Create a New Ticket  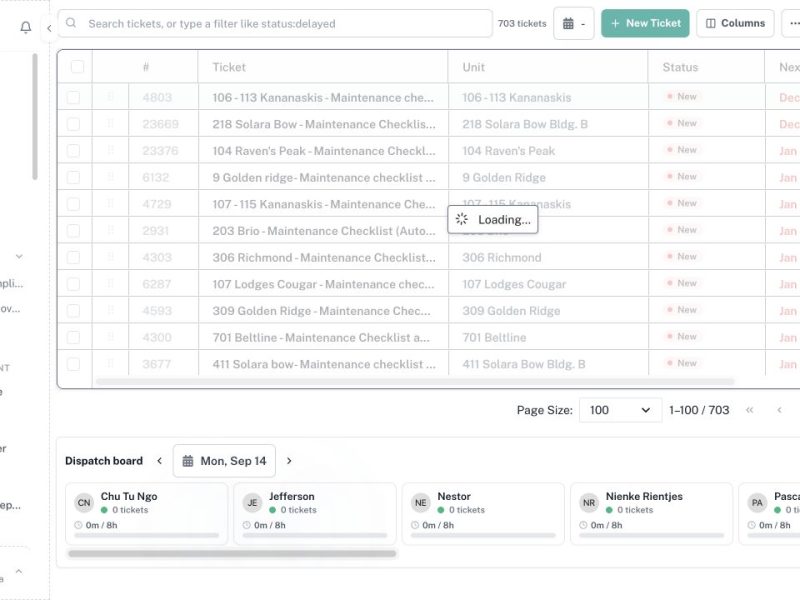pos(645,23)
